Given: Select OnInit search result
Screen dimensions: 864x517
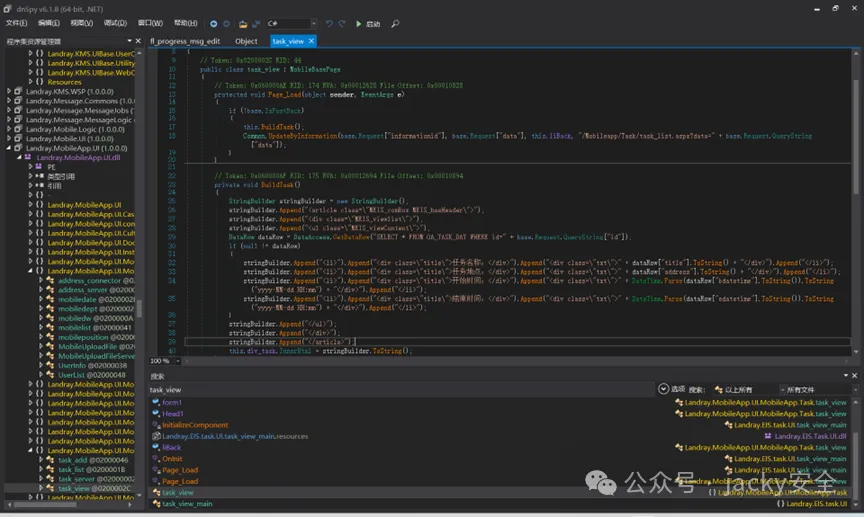Looking at the screenshot, I should click(172, 459).
